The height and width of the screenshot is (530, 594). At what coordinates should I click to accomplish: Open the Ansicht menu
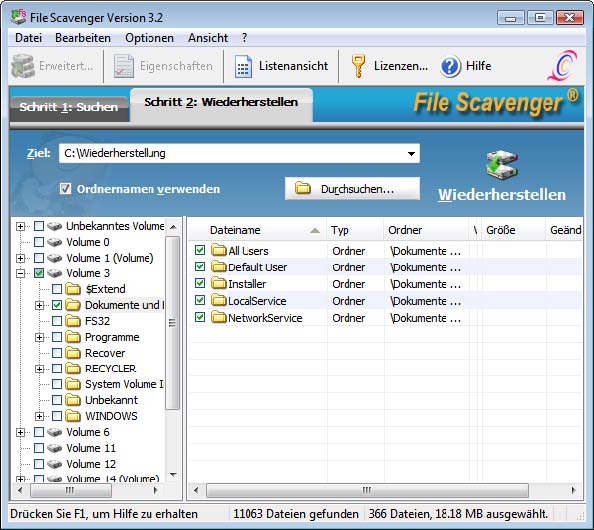click(x=208, y=38)
